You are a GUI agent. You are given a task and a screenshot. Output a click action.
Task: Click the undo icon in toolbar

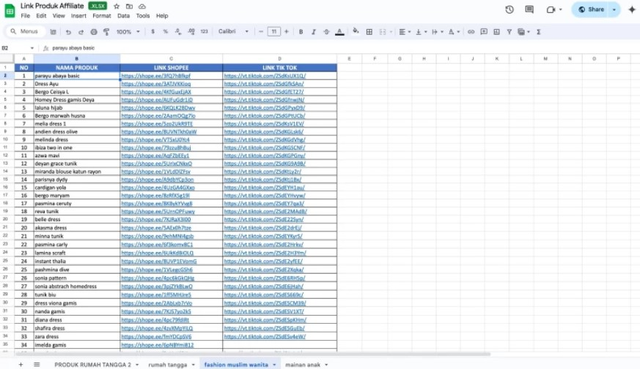pos(68,32)
